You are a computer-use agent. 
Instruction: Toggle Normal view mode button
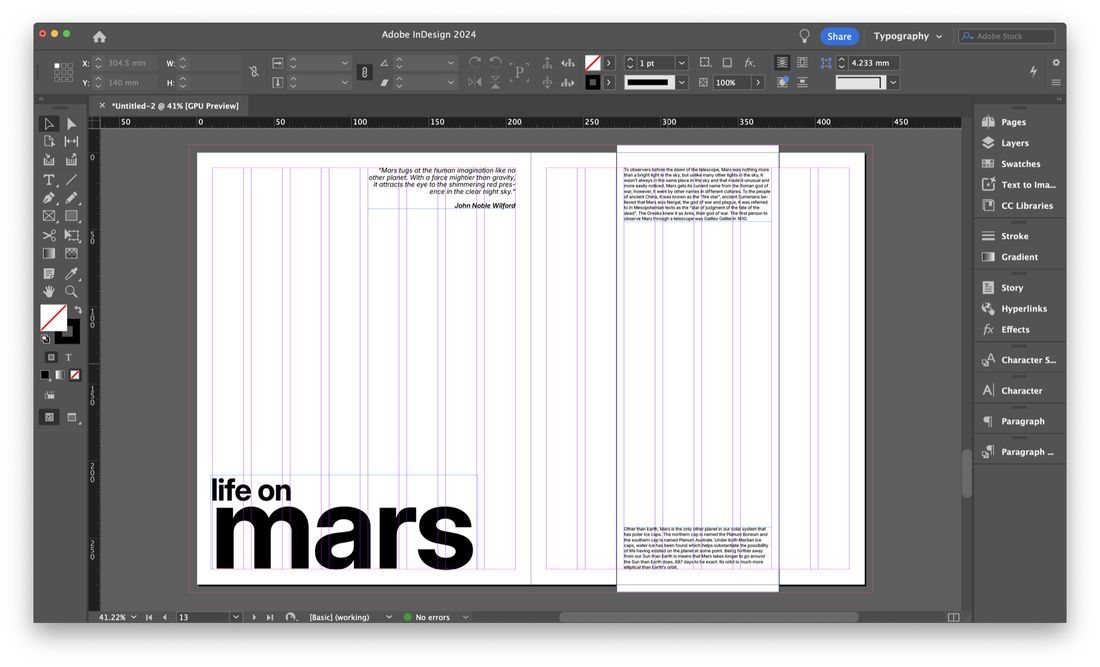point(49,417)
